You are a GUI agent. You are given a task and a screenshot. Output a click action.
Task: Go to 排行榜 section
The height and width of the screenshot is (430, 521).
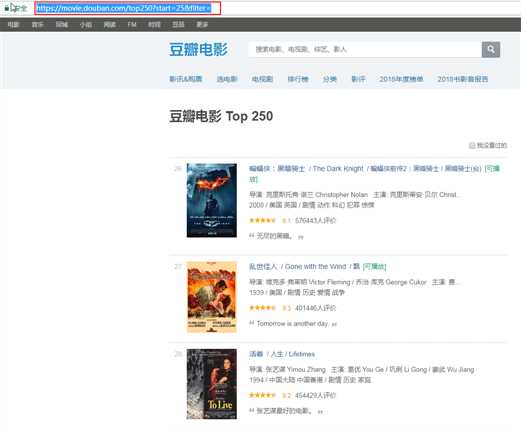[x=298, y=79]
